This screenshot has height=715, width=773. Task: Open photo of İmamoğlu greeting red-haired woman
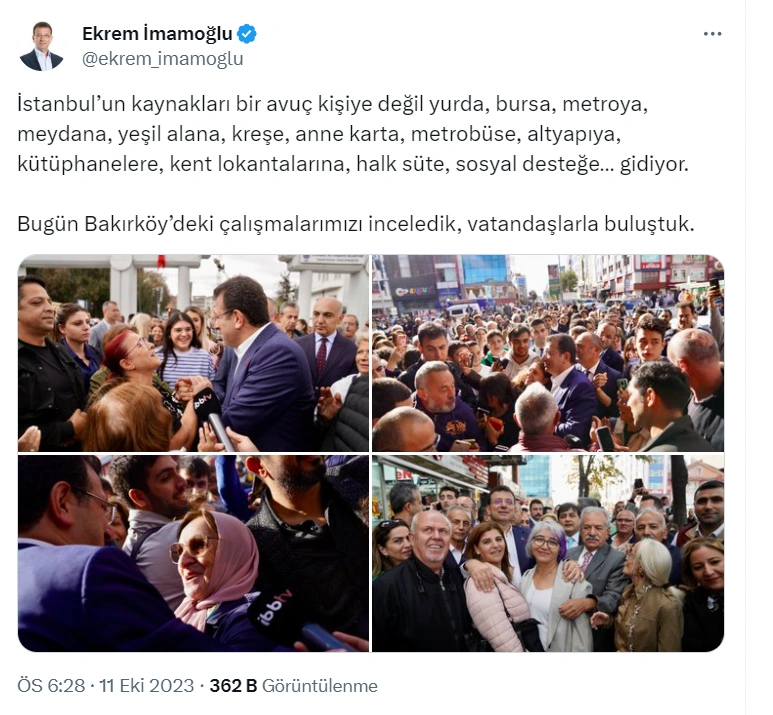(x=193, y=353)
